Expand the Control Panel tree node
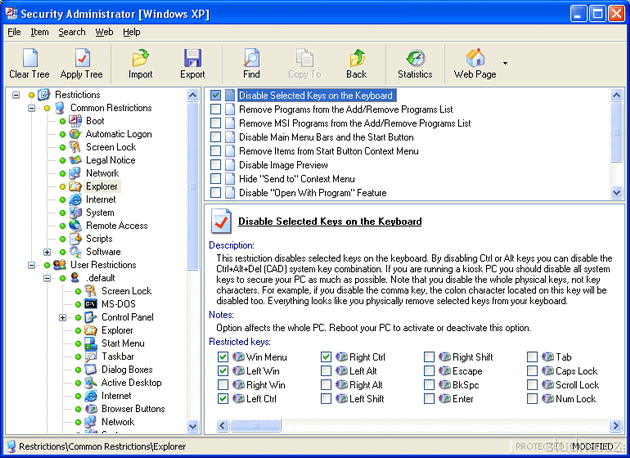Image resolution: width=630 pixels, height=458 pixels. click(63, 317)
